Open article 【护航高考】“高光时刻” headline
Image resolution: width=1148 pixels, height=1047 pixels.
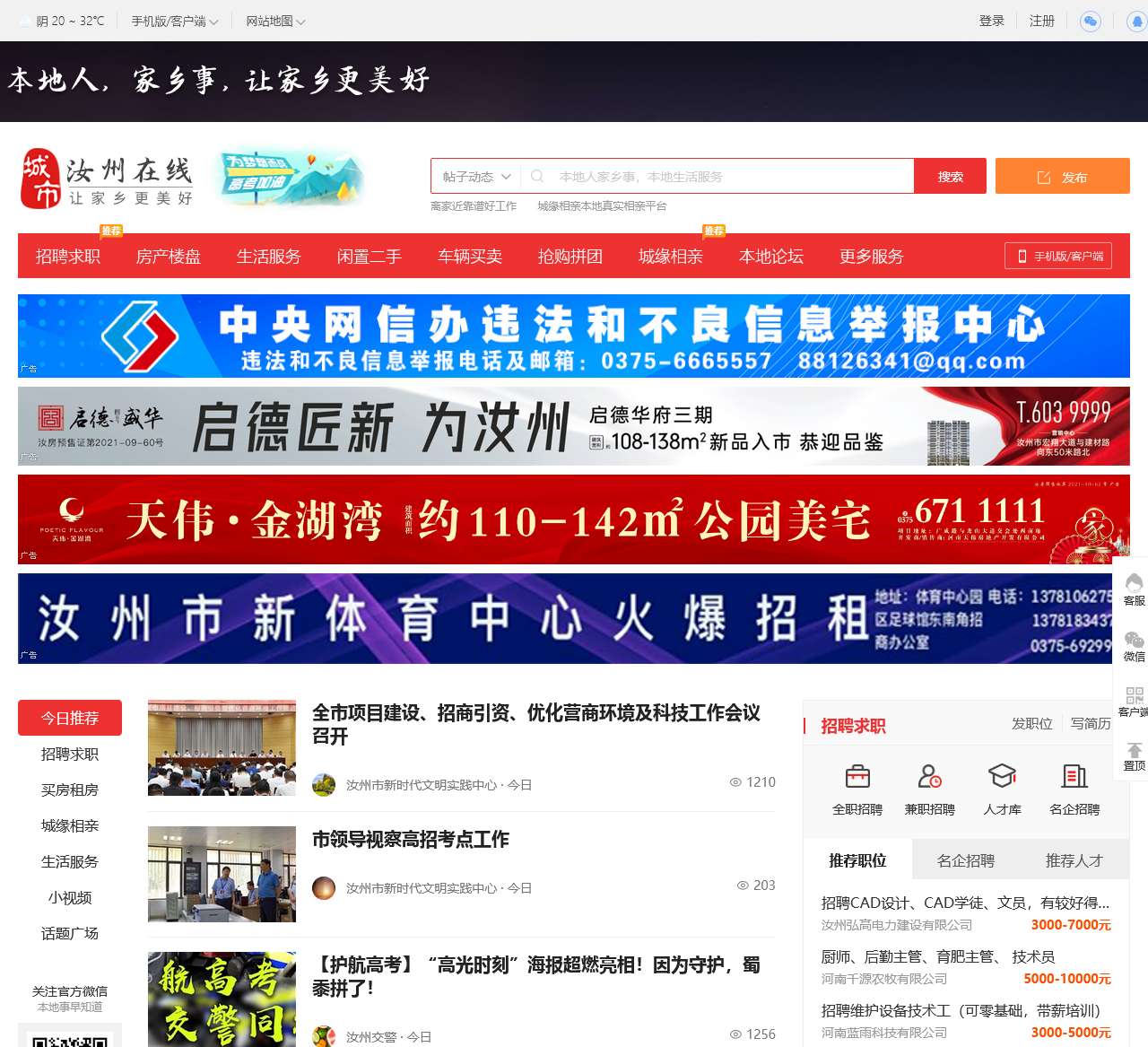536,976
